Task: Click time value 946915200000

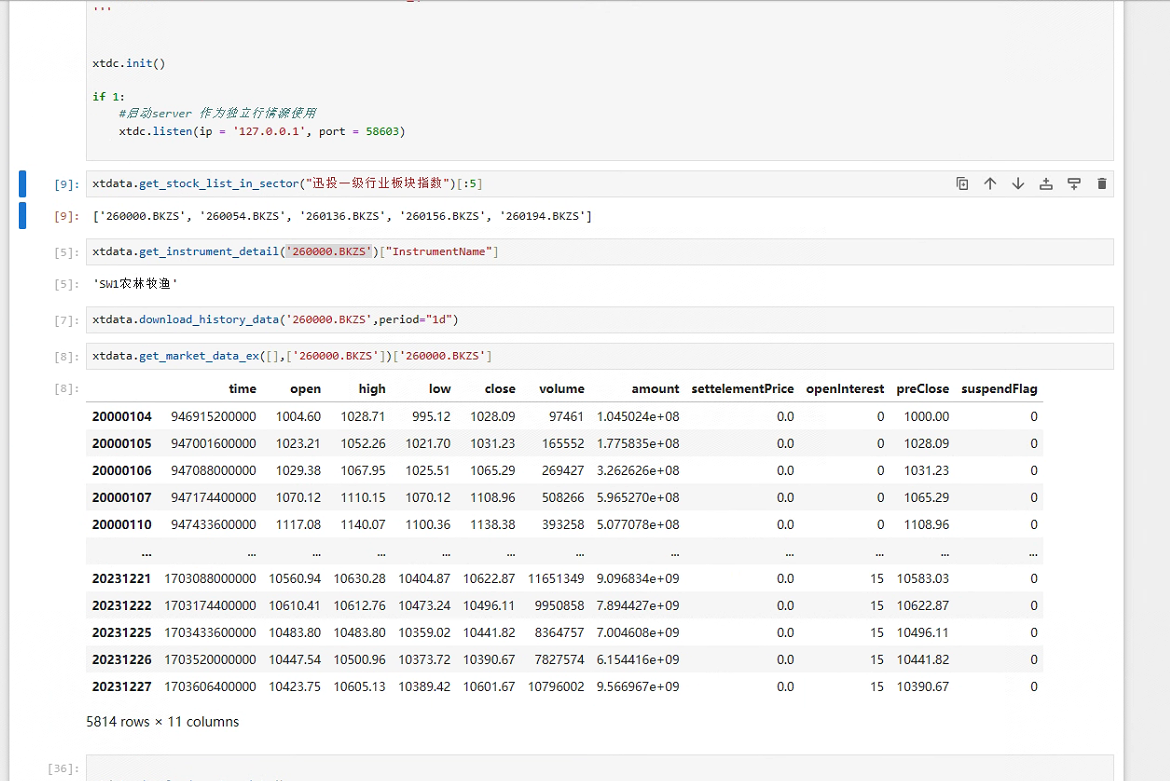Action: point(213,416)
